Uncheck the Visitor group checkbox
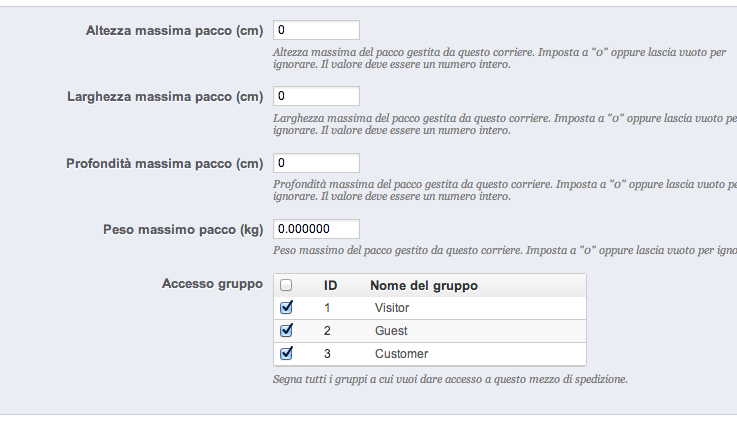This screenshot has width=737, height=428. tap(287, 308)
